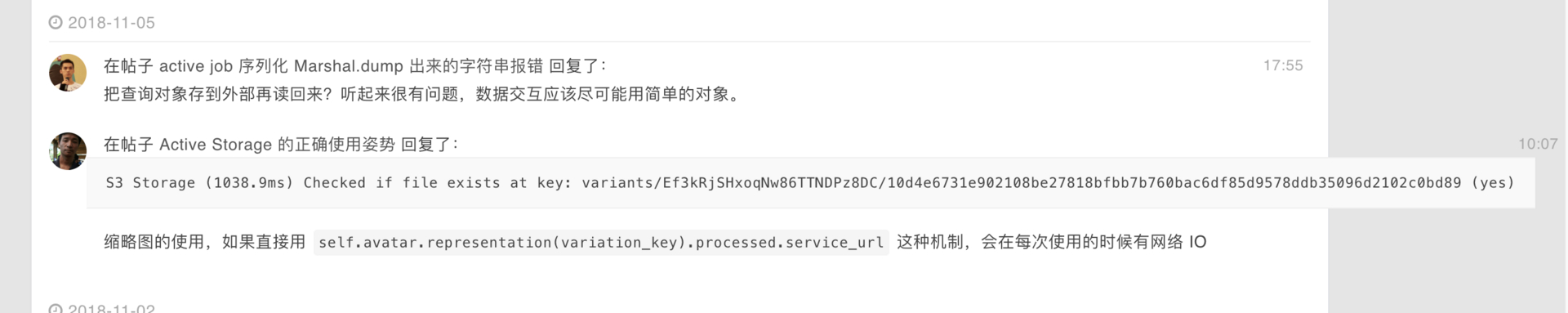Click the clock icon beside 2018-11-05
Image resolution: width=1568 pixels, height=313 pixels.
pyautogui.click(x=56, y=23)
